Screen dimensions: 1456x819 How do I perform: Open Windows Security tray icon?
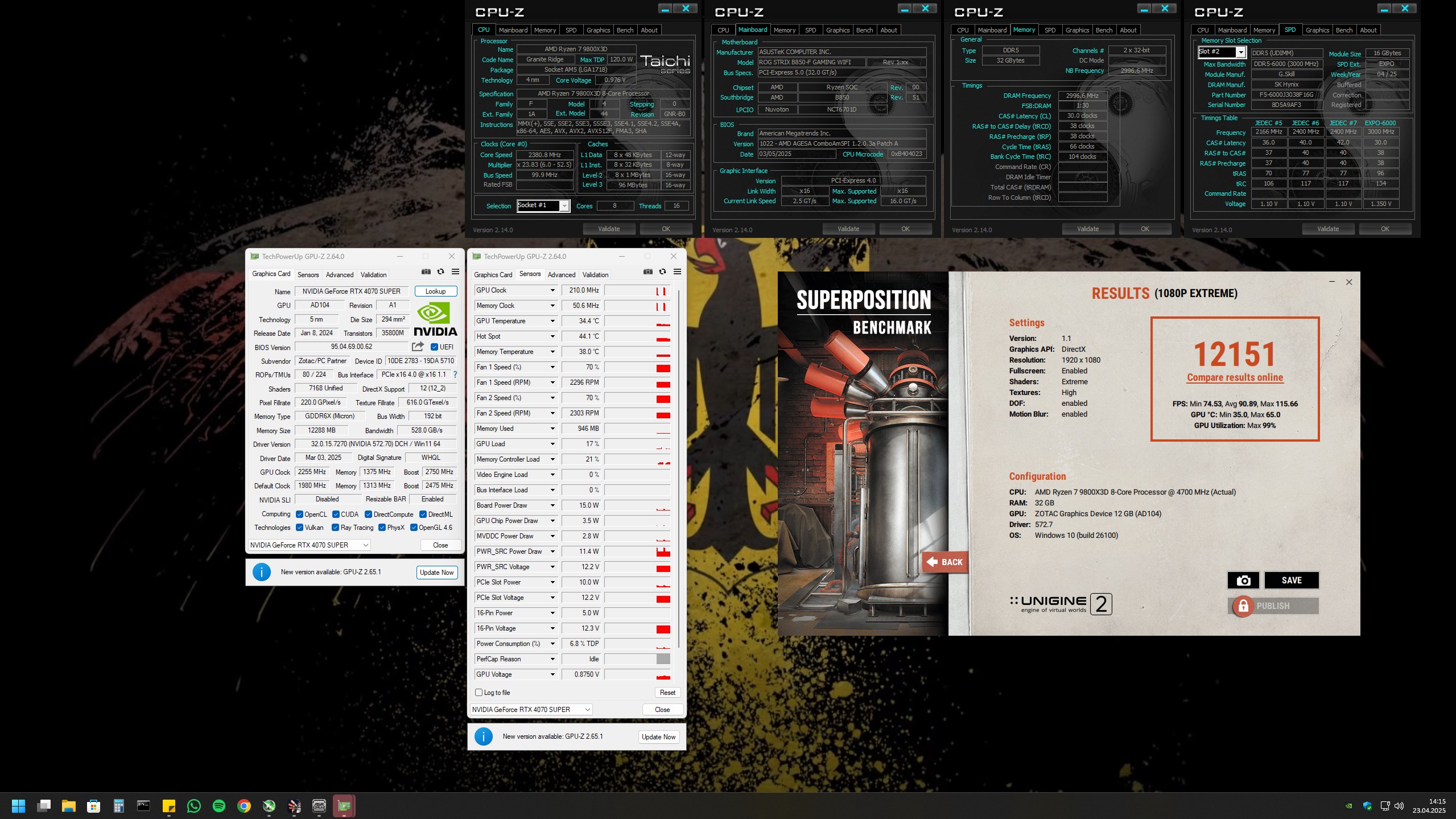click(x=1367, y=806)
